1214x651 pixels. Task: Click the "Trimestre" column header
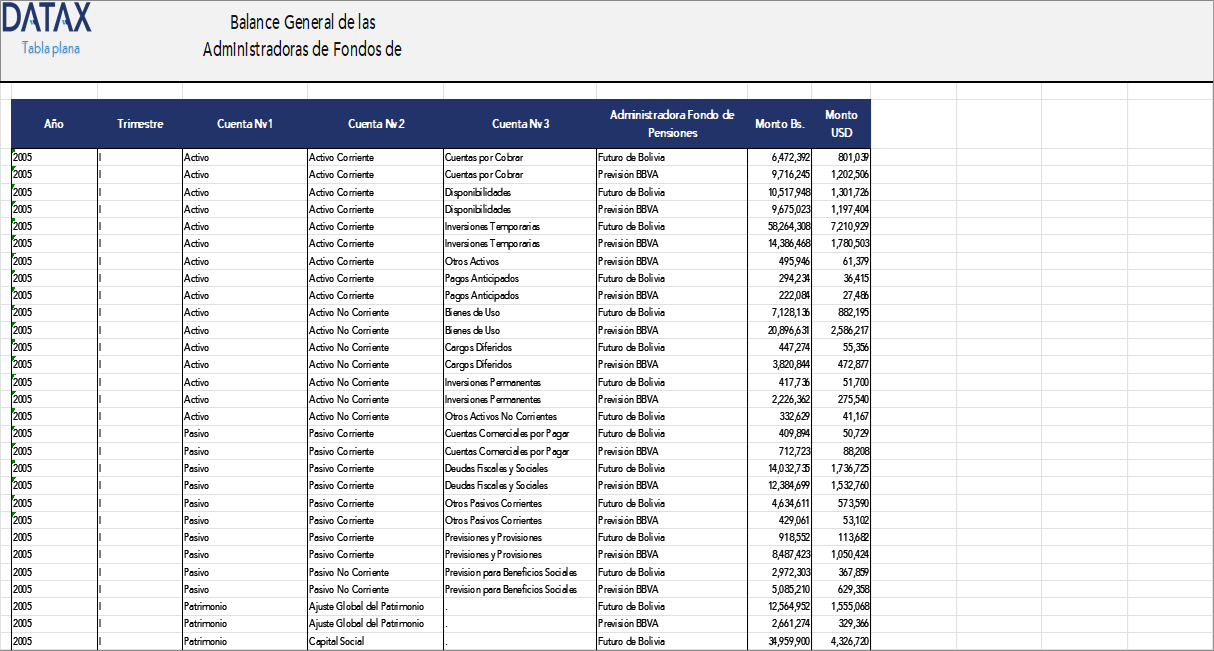coord(140,124)
